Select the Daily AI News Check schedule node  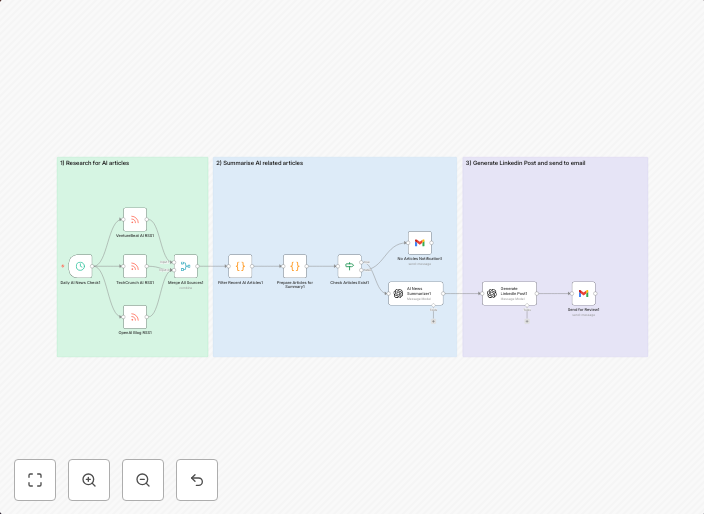tap(80, 266)
